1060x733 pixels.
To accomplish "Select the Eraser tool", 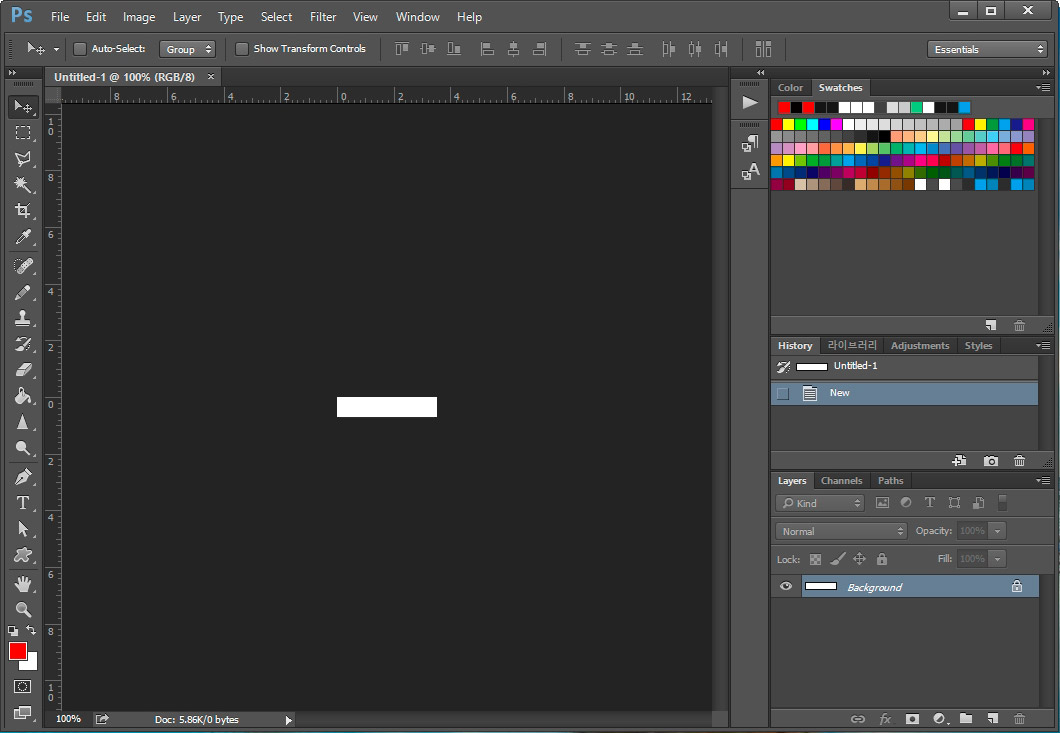I will (23, 370).
